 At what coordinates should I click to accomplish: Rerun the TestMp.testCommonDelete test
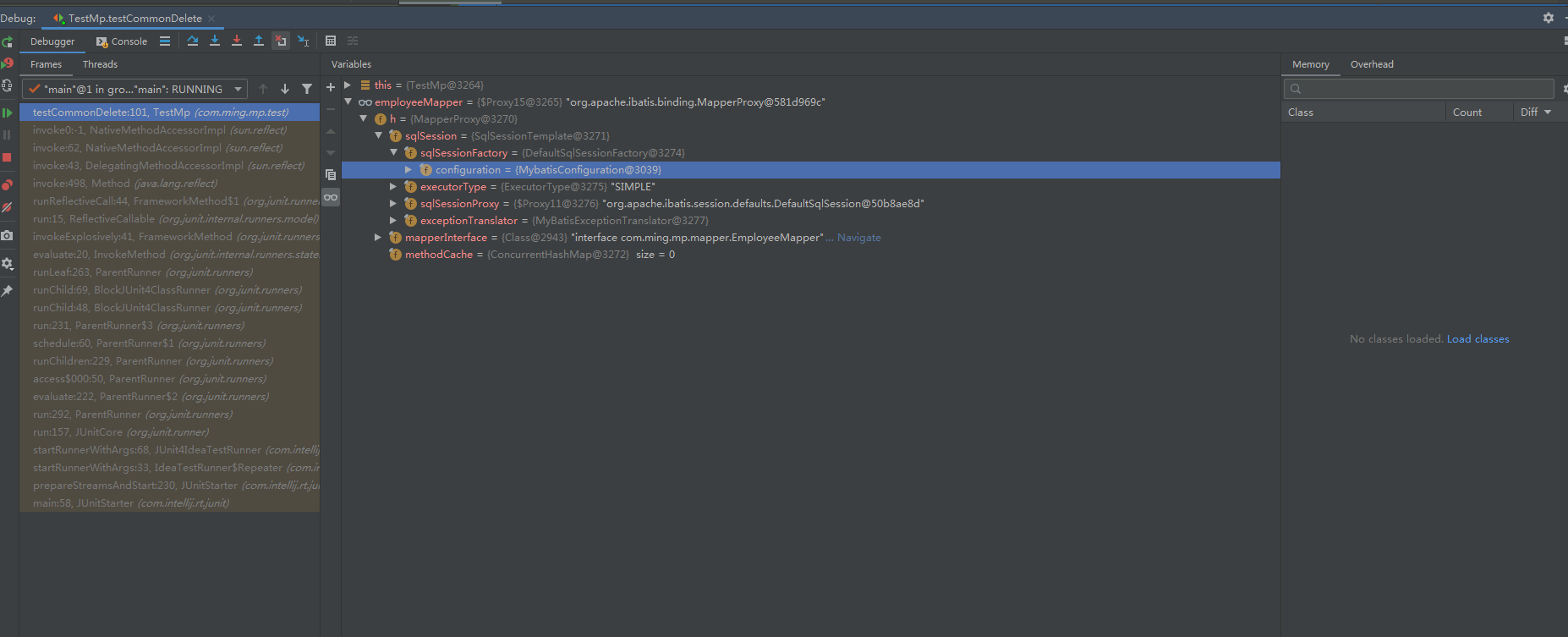tap(7, 41)
